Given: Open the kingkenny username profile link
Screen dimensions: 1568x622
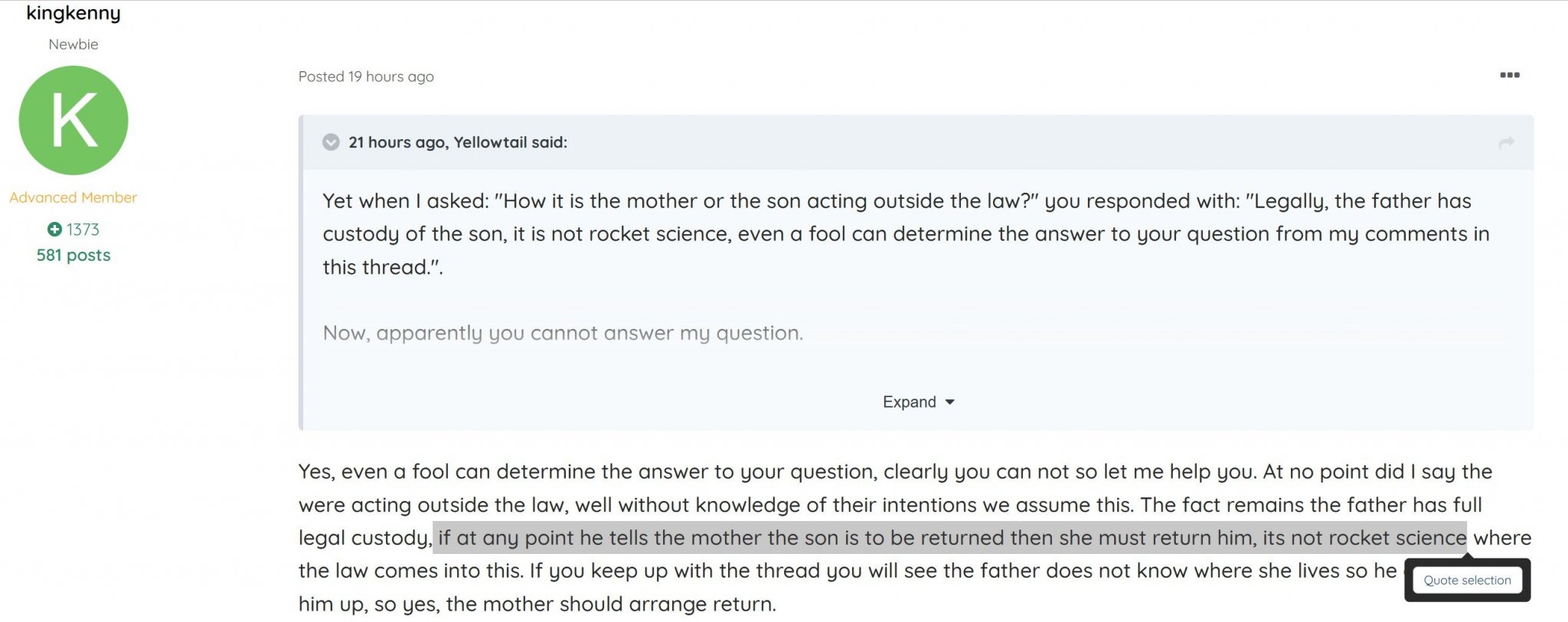Looking at the screenshot, I should [x=73, y=13].
